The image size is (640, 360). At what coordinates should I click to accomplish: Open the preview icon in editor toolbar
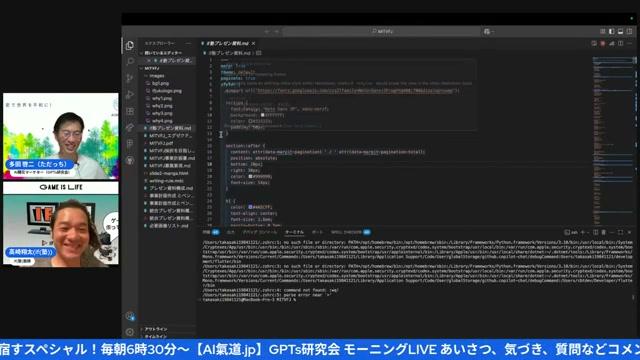coord(593,43)
